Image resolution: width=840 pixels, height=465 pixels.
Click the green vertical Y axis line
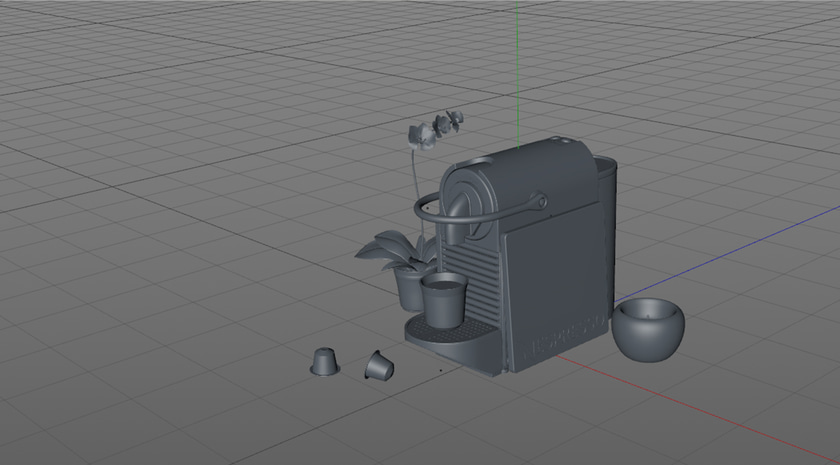pyautogui.click(x=518, y=60)
